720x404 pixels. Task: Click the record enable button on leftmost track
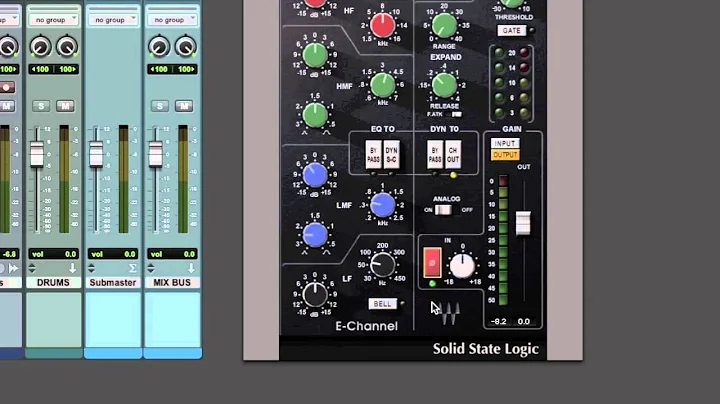tap(6, 88)
